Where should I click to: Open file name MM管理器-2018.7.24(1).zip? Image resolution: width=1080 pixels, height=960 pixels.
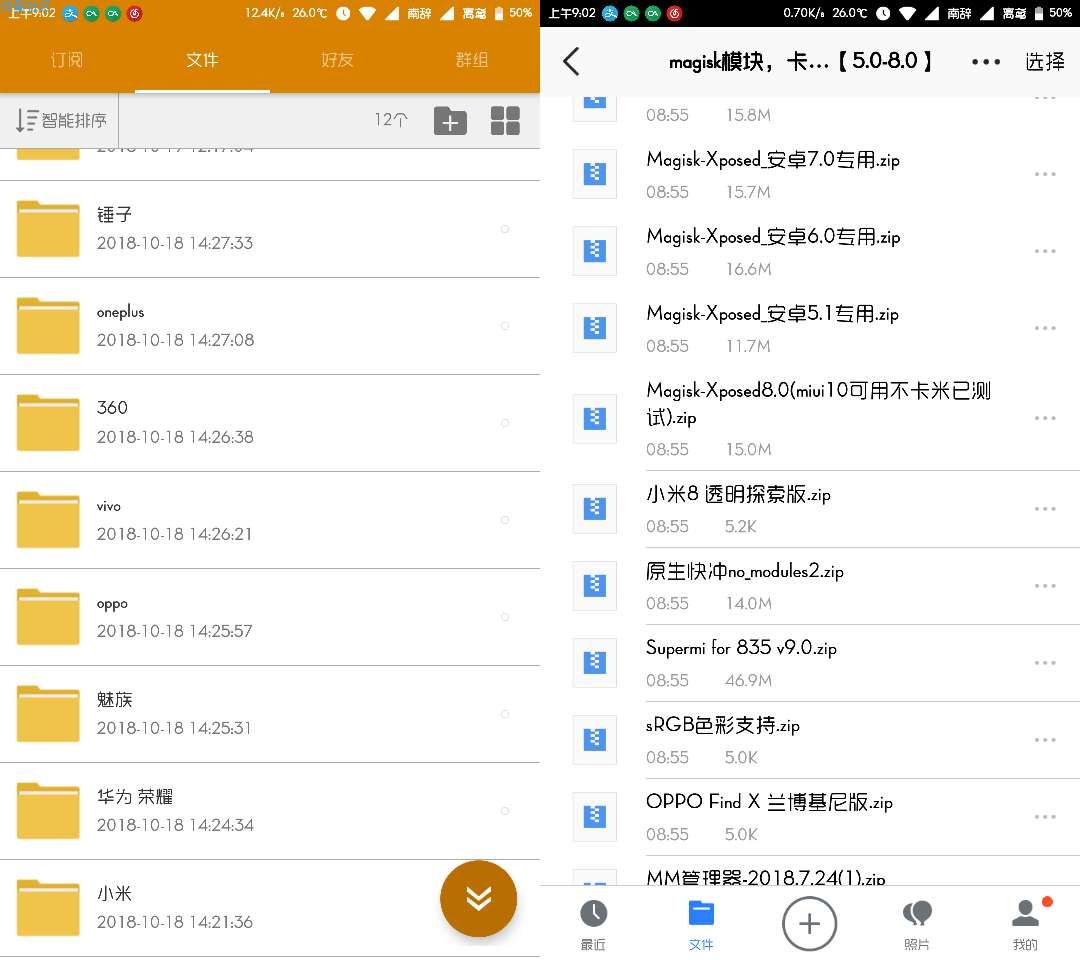click(x=765, y=877)
